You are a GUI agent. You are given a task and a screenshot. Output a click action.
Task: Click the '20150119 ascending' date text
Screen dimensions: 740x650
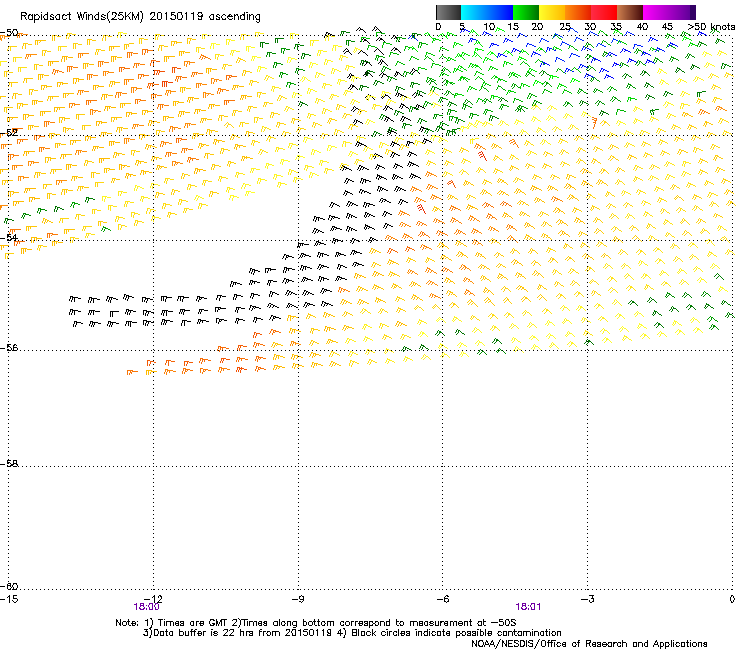[205, 16]
